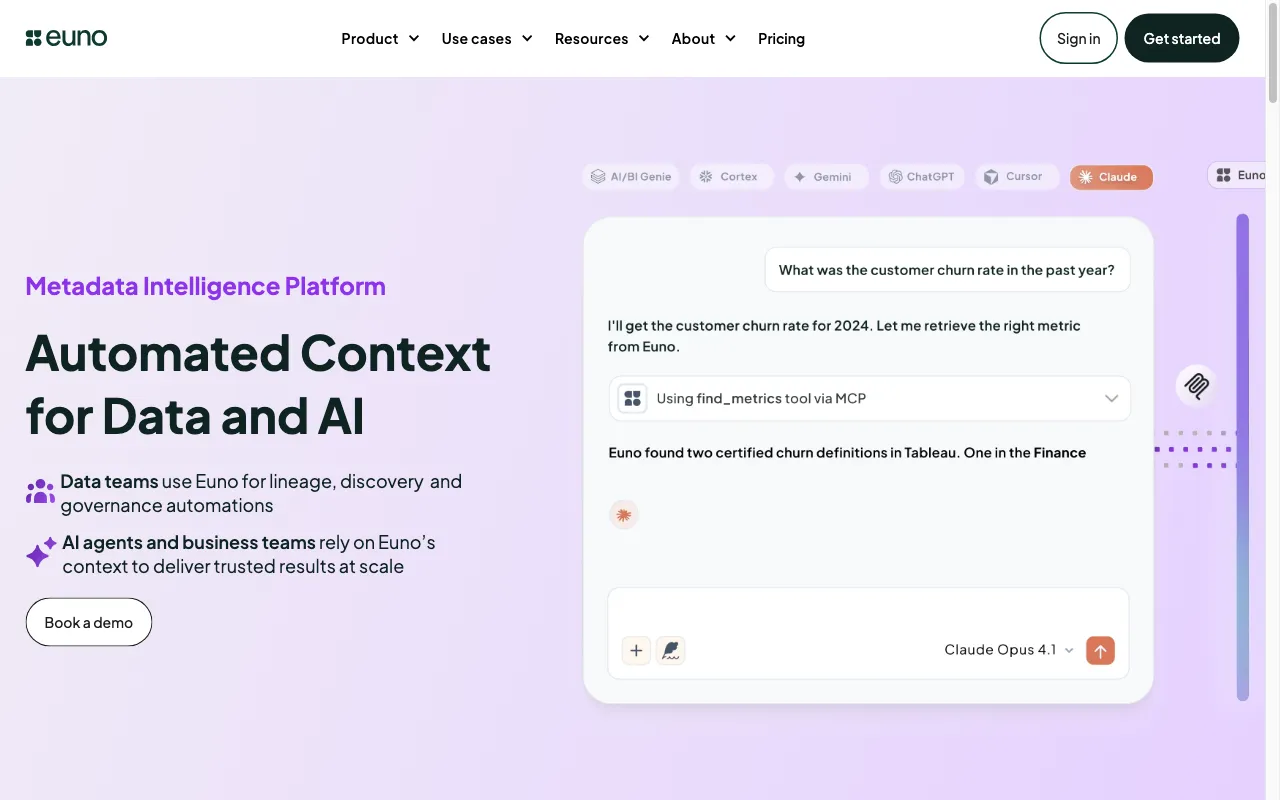Go to the Pricing page
Screen dimensions: 1280x800
point(781,38)
